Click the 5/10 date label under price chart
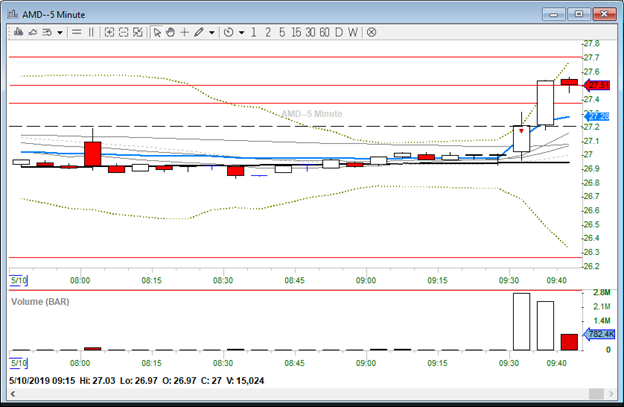Viewport: 624px width, 407px height. pyautogui.click(x=18, y=281)
